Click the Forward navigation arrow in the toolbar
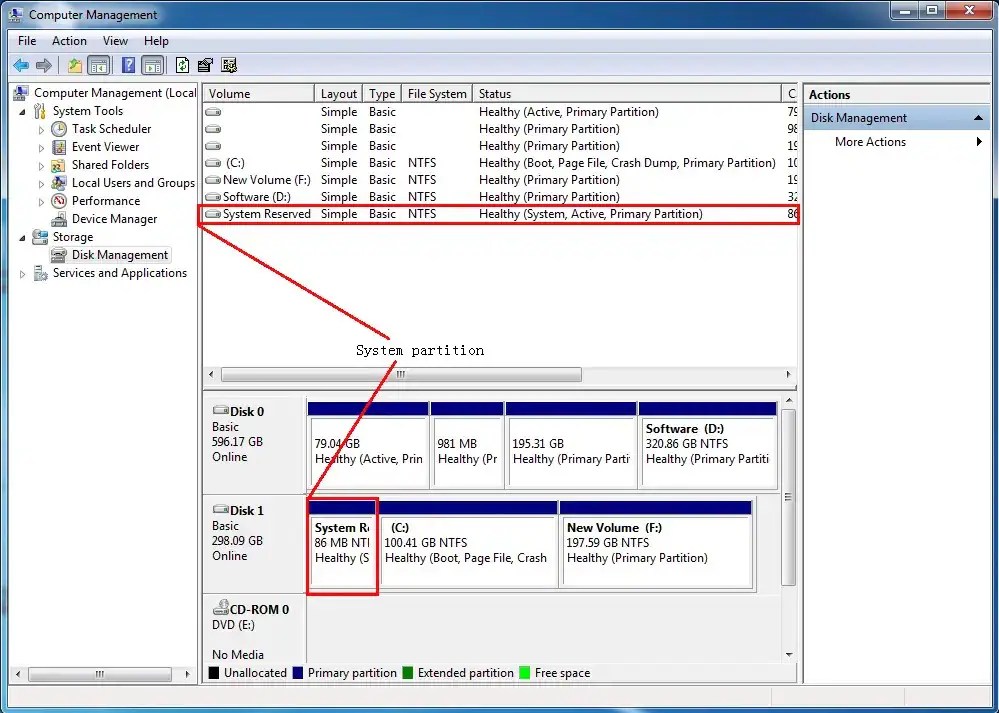The width and height of the screenshot is (999, 713). (44, 65)
